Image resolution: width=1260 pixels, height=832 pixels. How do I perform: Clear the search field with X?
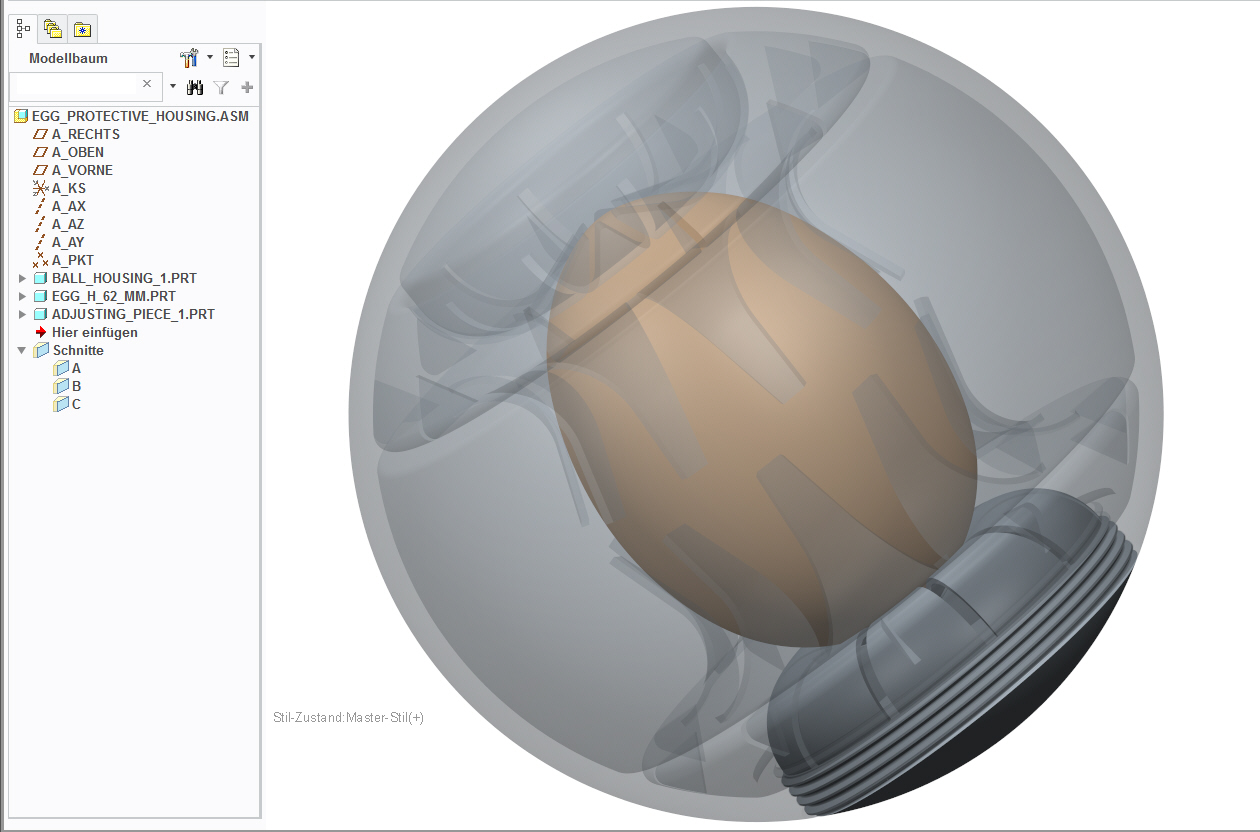[x=147, y=84]
